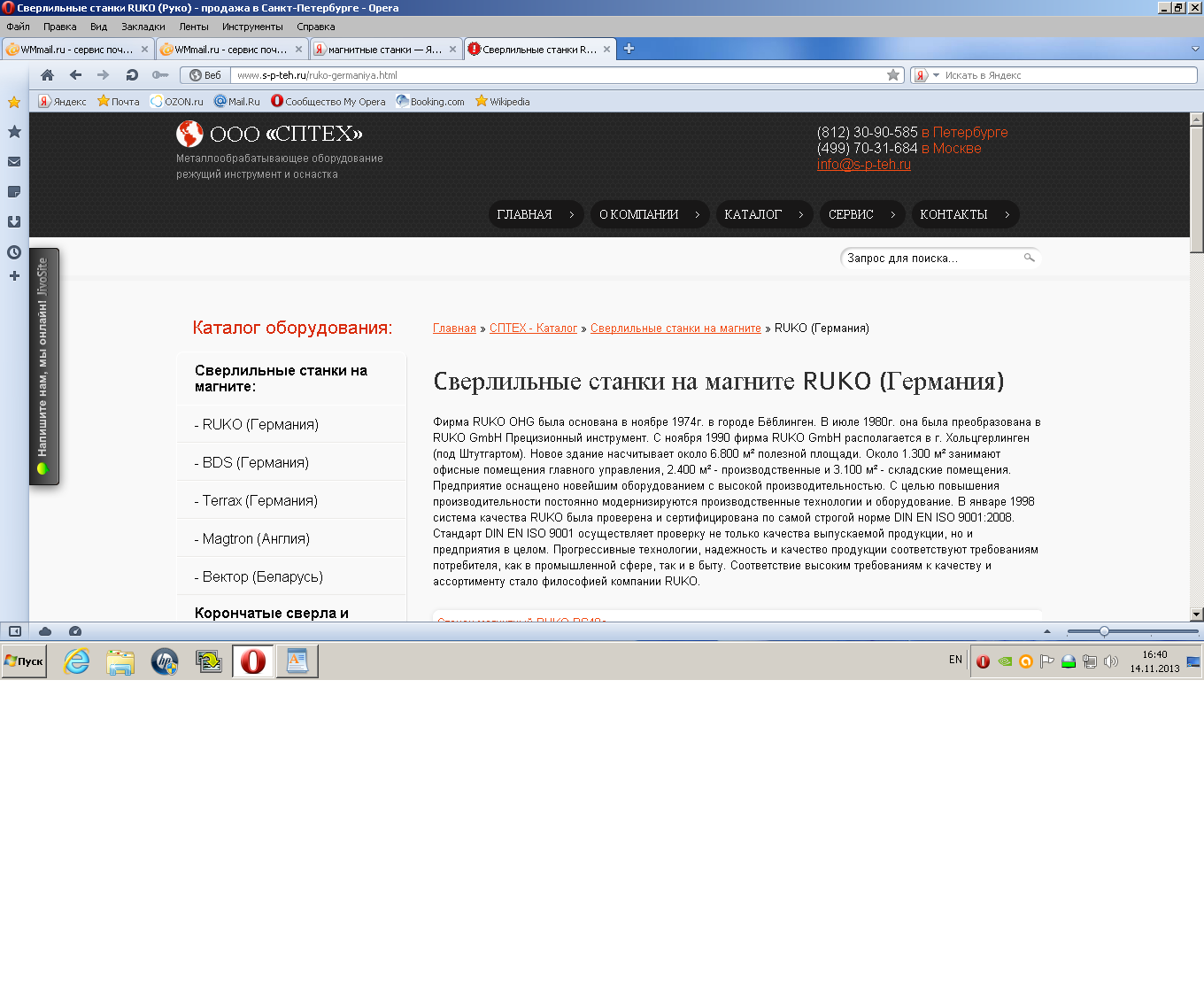The width and height of the screenshot is (1204, 997).
Task: Open the Notes panel in sidebar
Action: coord(14,192)
